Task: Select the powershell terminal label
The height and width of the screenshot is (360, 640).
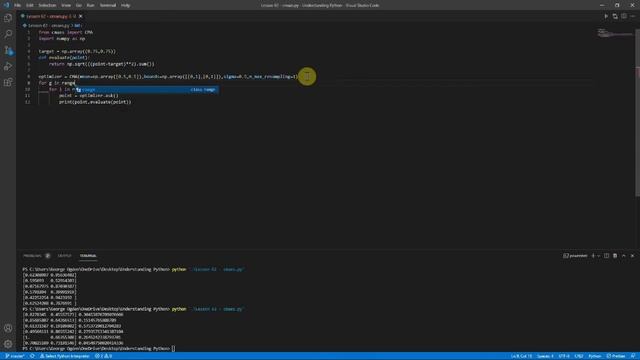Action: click(575, 256)
